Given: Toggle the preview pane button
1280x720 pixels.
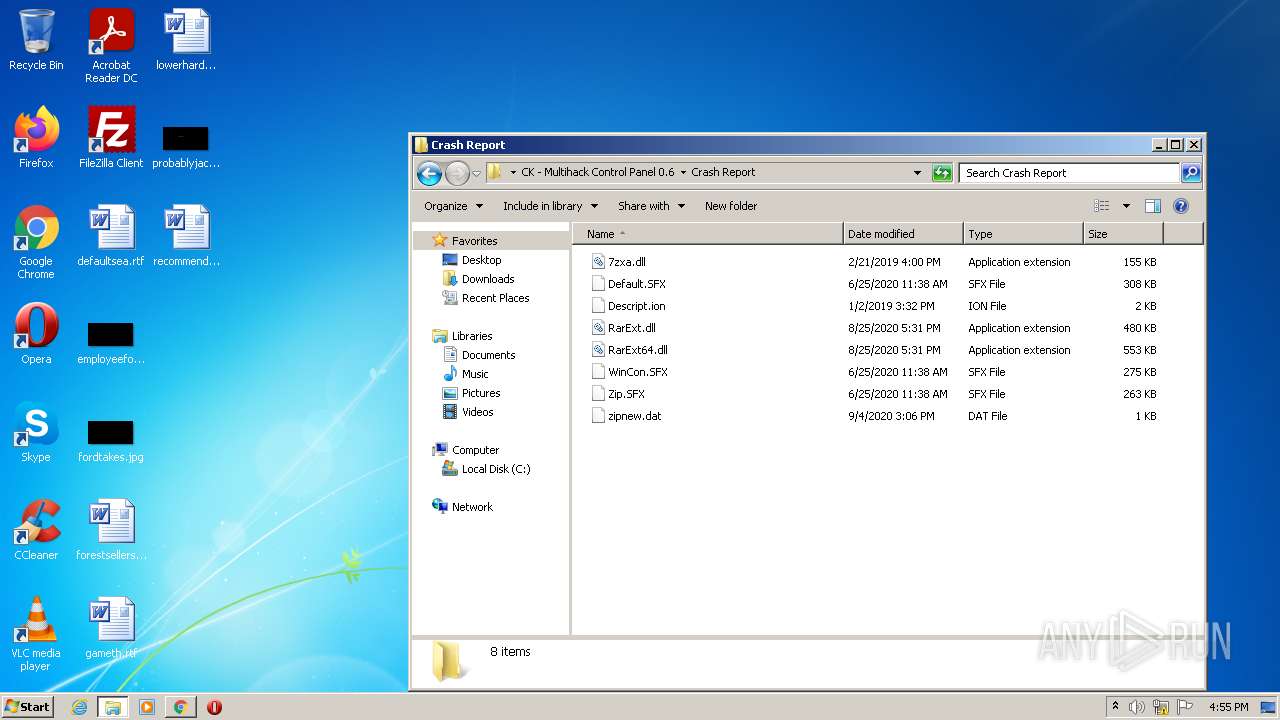Looking at the screenshot, I should click(1153, 206).
